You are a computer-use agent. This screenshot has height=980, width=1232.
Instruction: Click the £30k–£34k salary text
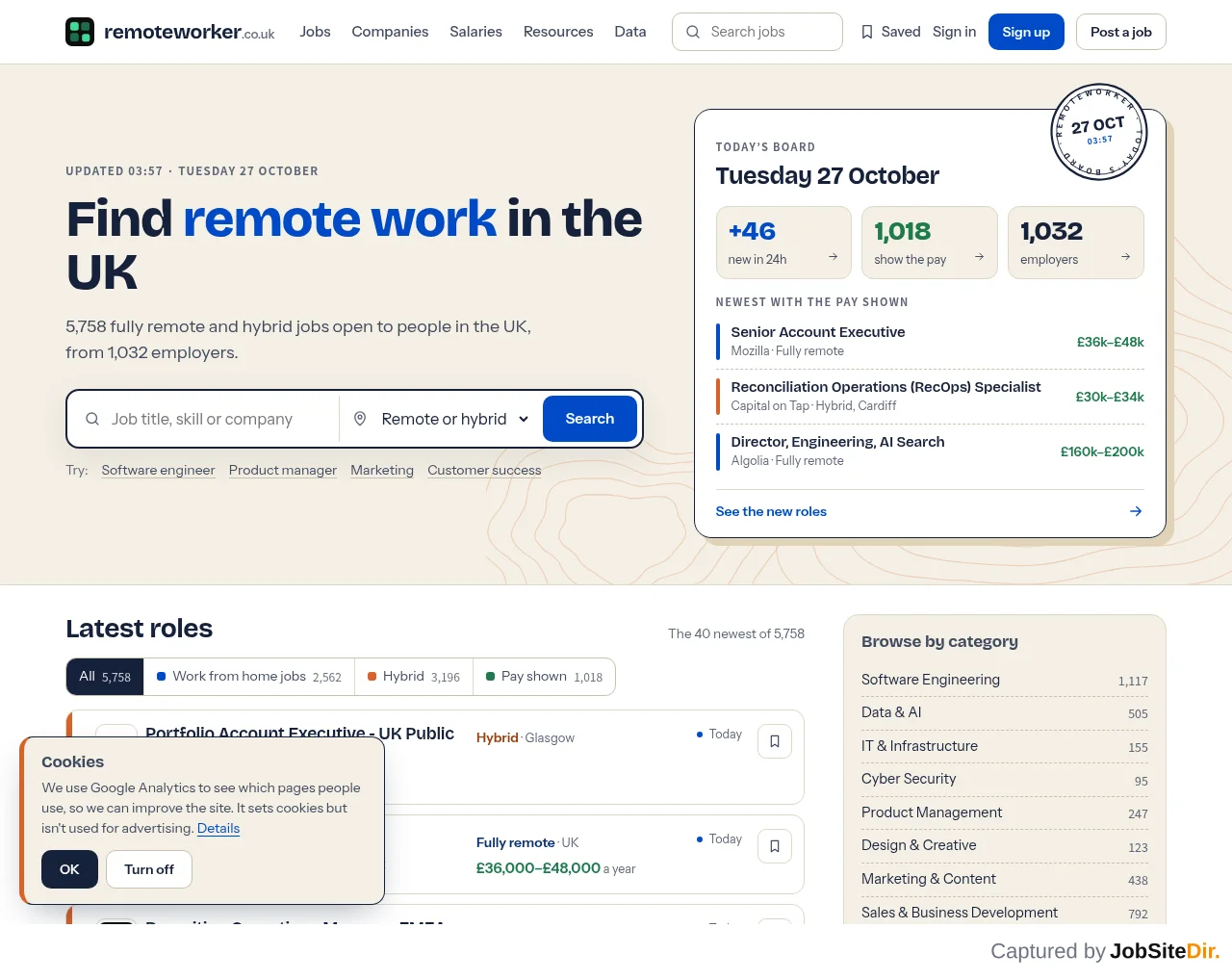coord(1110,397)
